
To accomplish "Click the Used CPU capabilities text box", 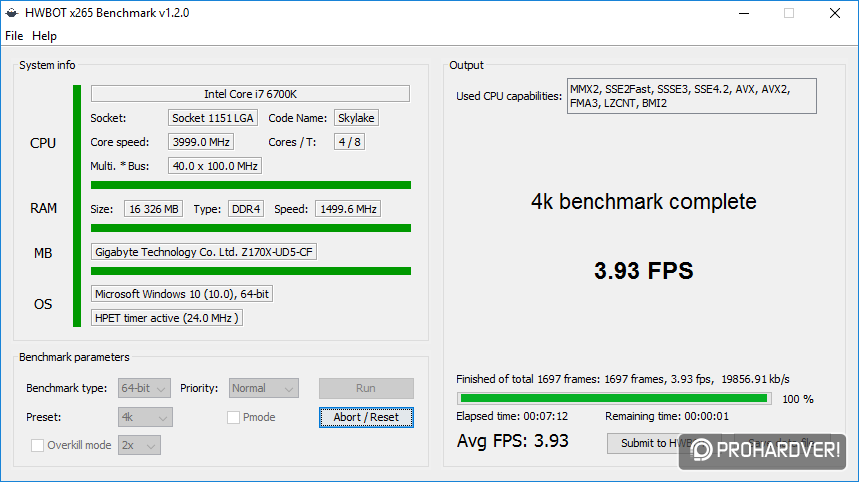I will point(692,96).
